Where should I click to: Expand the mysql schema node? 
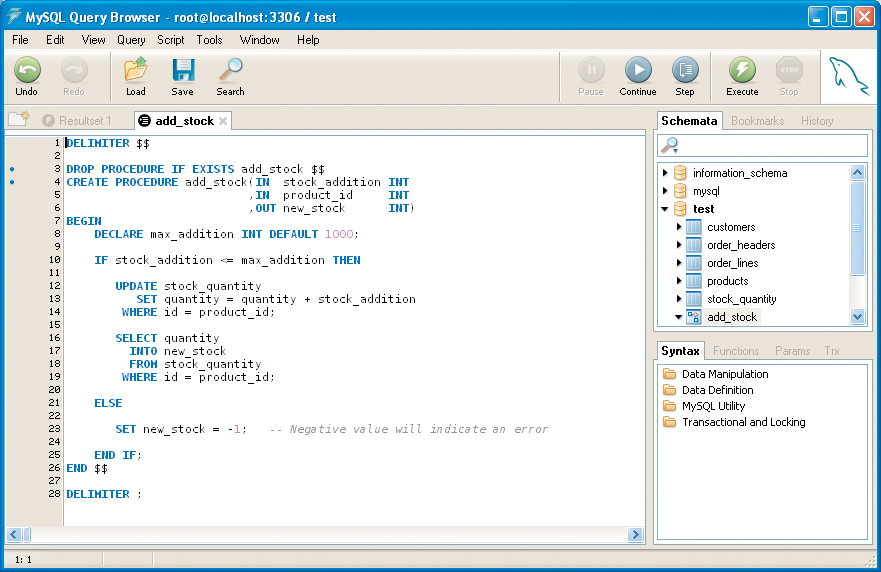(x=665, y=190)
